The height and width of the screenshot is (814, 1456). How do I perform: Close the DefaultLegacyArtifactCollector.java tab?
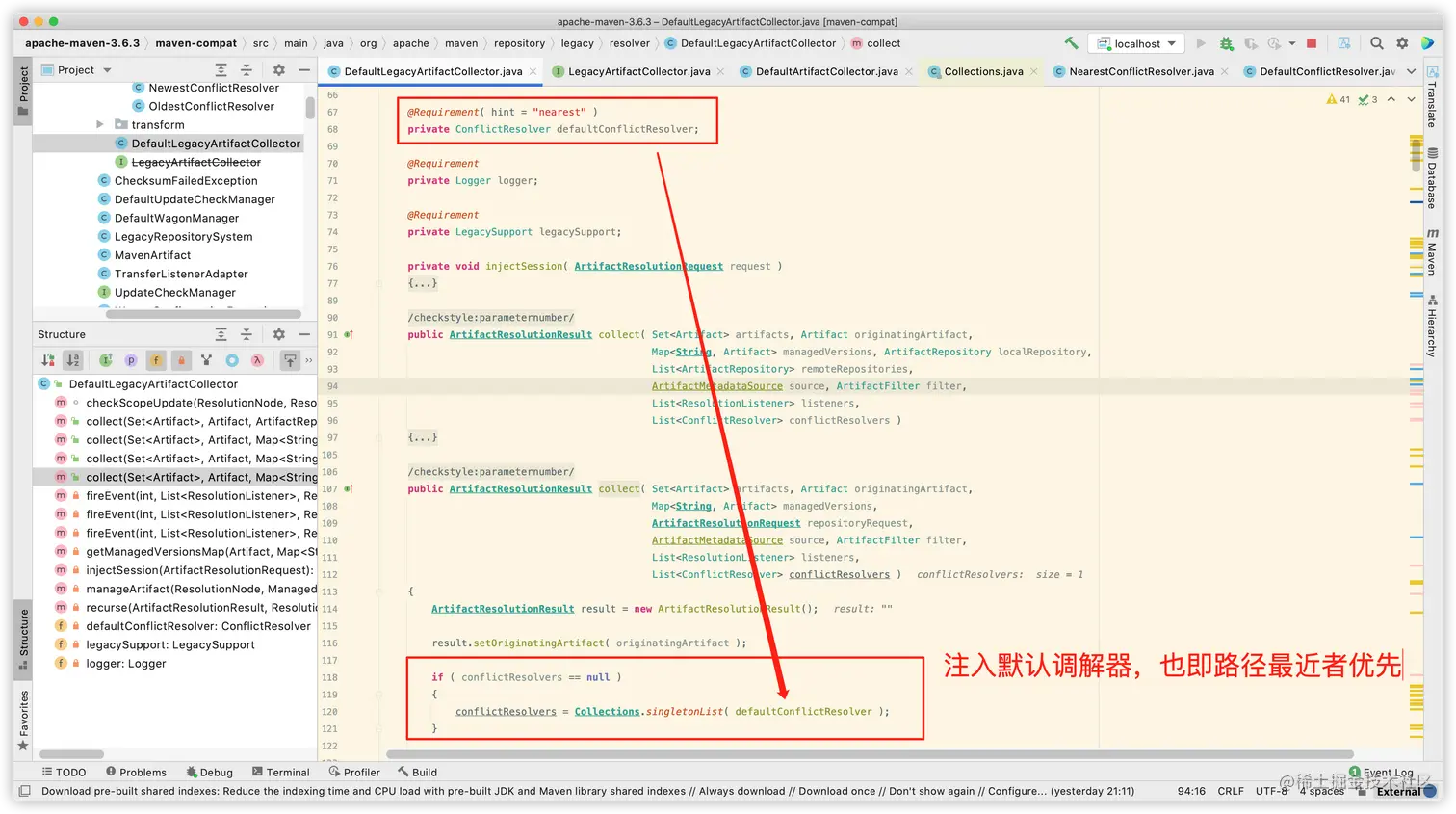pos(532,71)
